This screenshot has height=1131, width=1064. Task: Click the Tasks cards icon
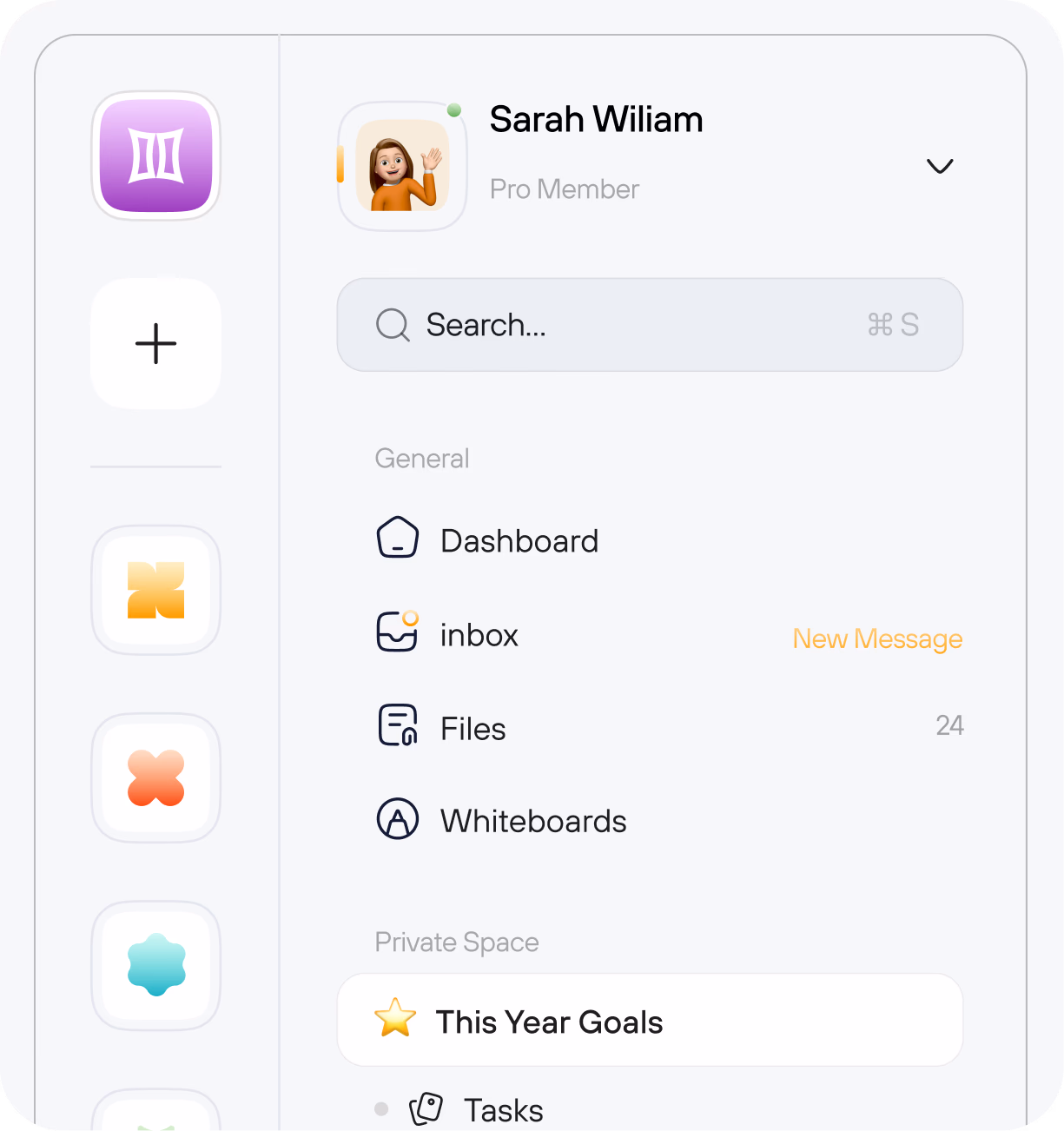click(x=426, y=1108)
